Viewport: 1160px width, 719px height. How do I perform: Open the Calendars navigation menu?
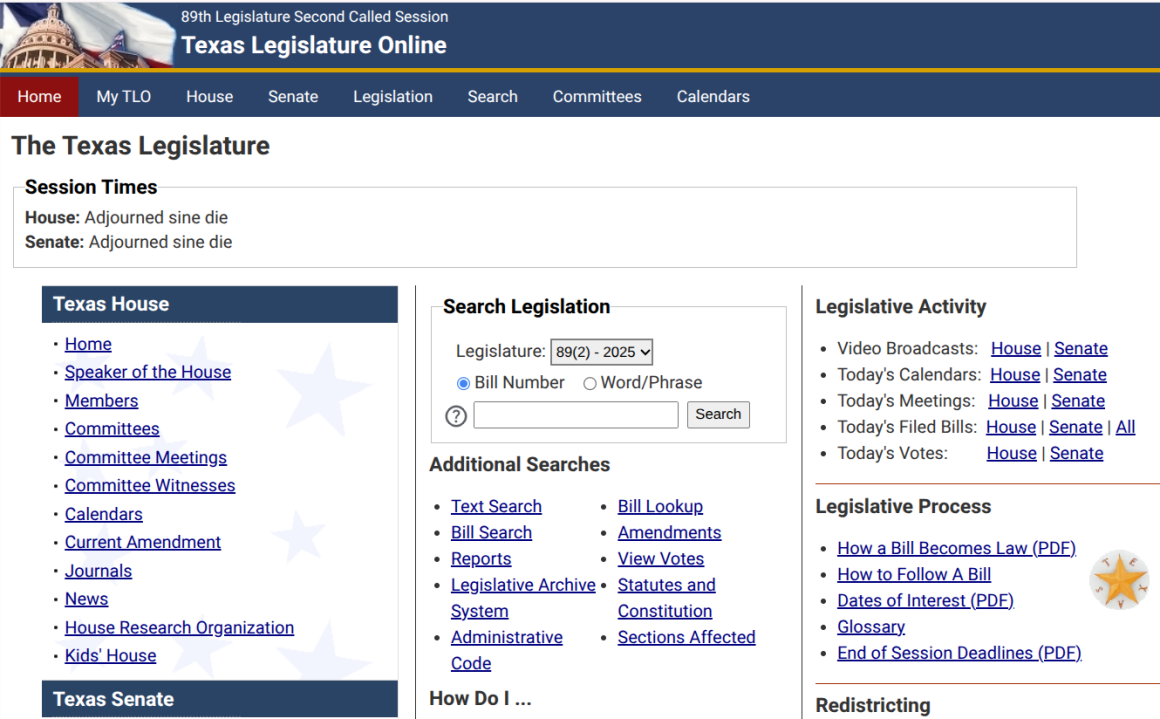[713, 97]
